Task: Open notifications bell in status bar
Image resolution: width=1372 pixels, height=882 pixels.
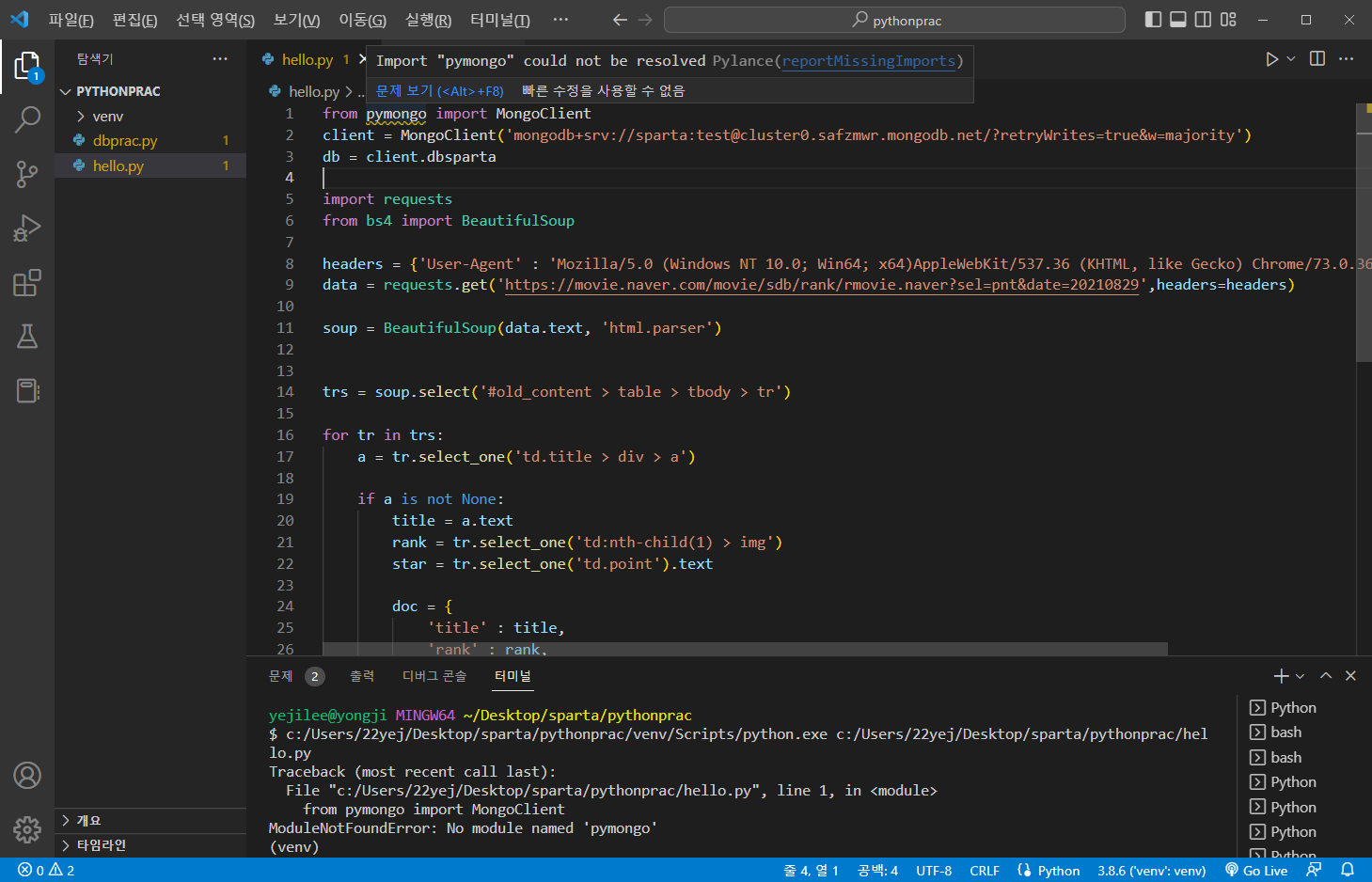Action: click(x=1348, y=871)
